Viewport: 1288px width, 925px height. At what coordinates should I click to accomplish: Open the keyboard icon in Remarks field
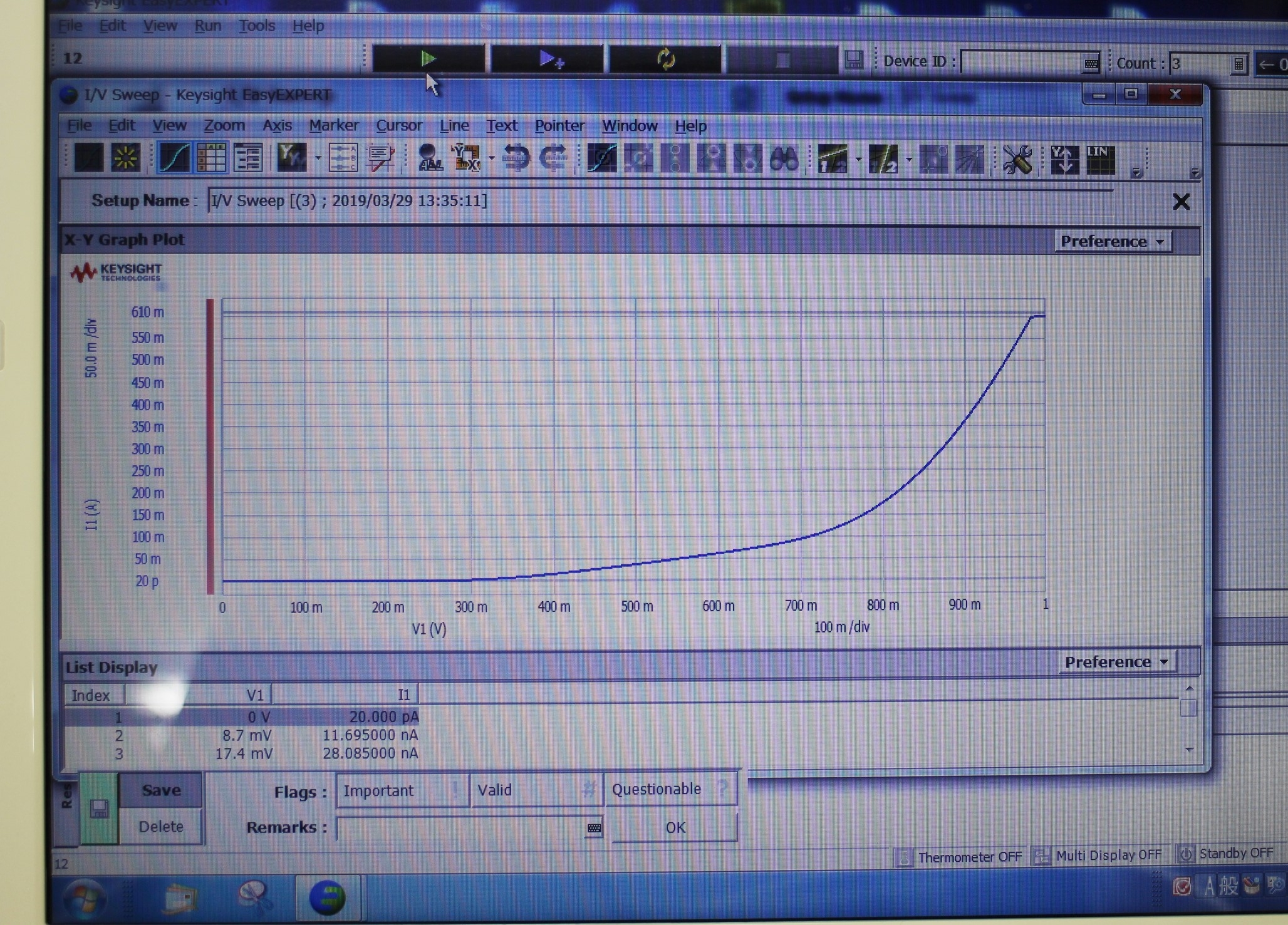594,829
